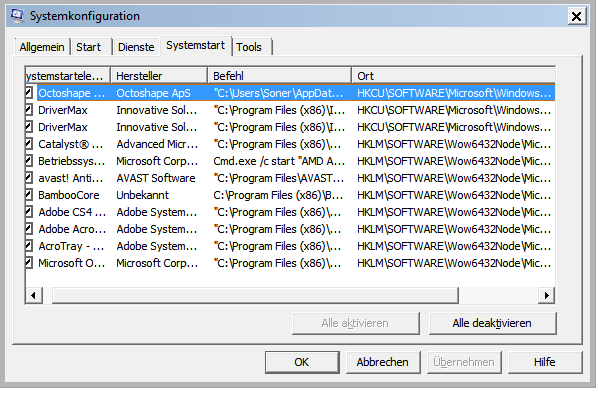Select the C:\Program Files (x86)\B... command of BambooCore
The width and height of the screenshot is (598, 394).
278,195
